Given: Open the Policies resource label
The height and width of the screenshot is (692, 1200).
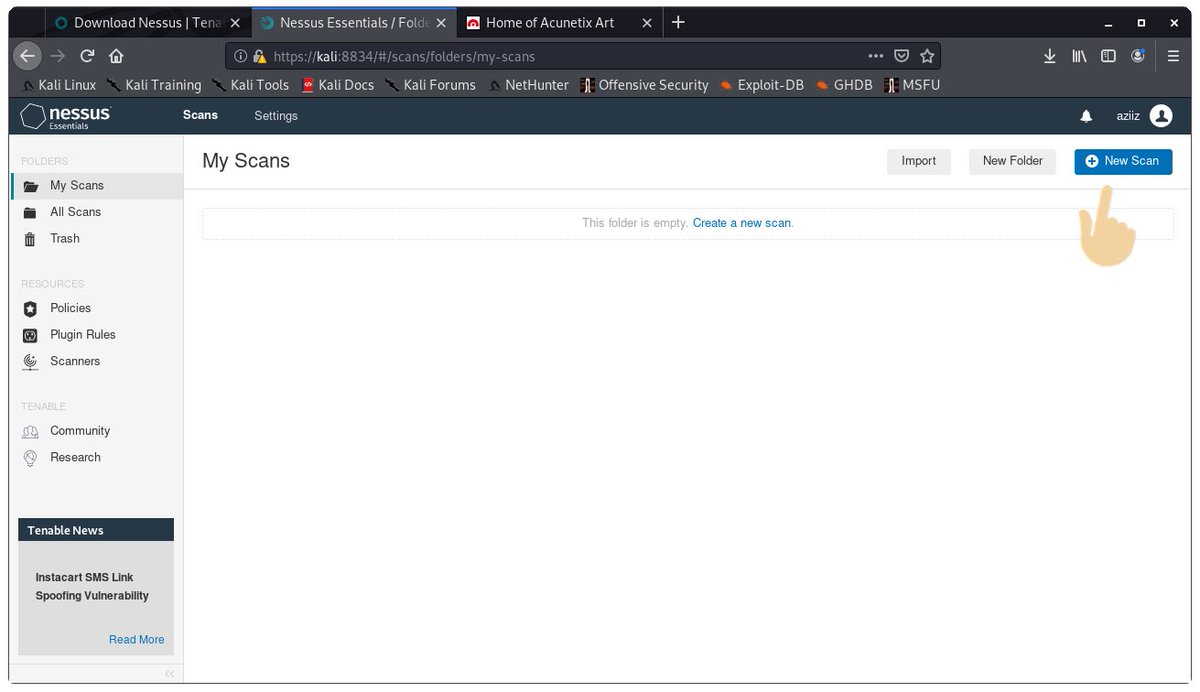Looking at the screenshot, I should point(71,308).
